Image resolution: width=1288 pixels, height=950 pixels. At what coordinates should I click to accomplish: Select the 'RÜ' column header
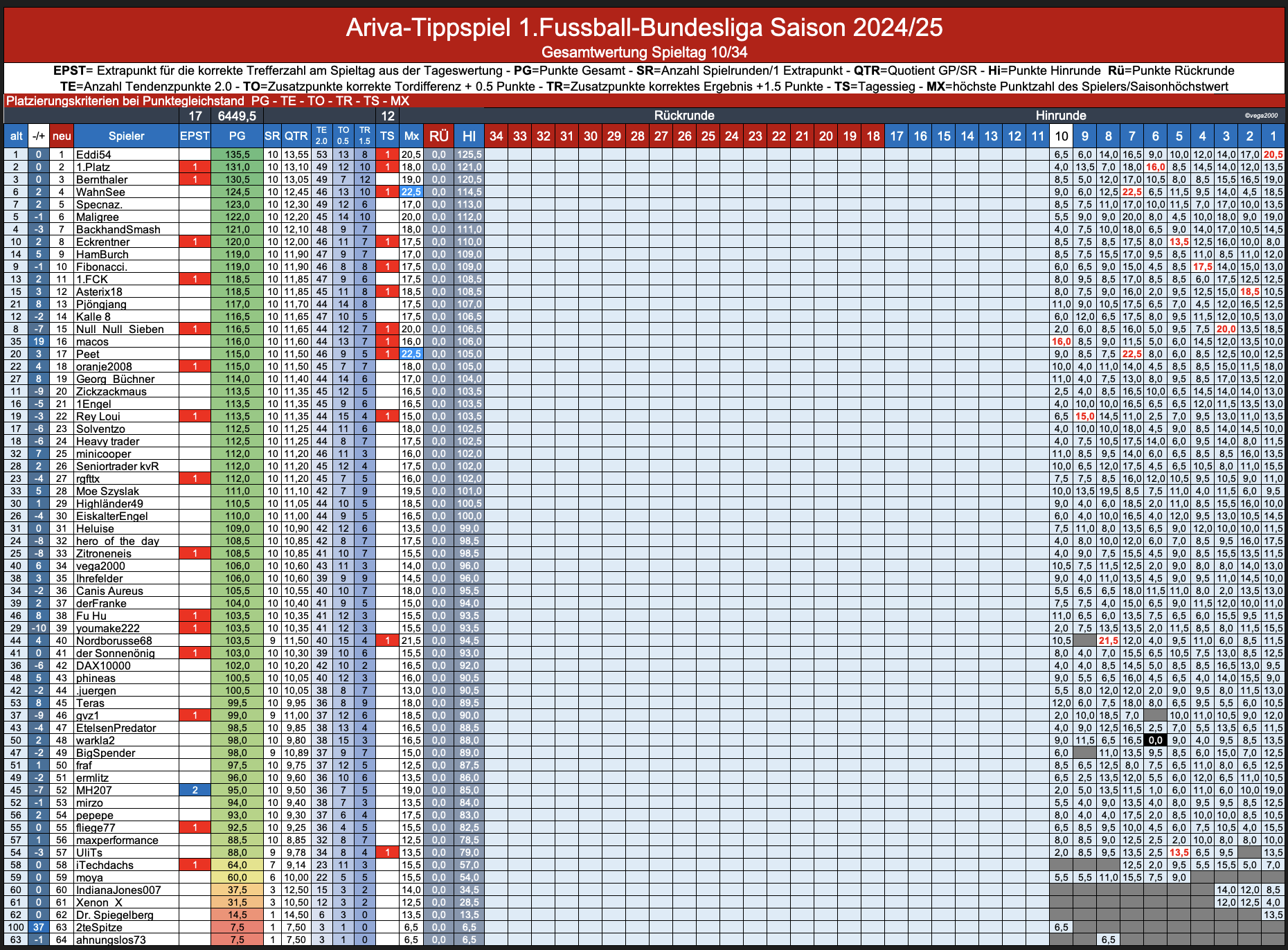point(439,136)
